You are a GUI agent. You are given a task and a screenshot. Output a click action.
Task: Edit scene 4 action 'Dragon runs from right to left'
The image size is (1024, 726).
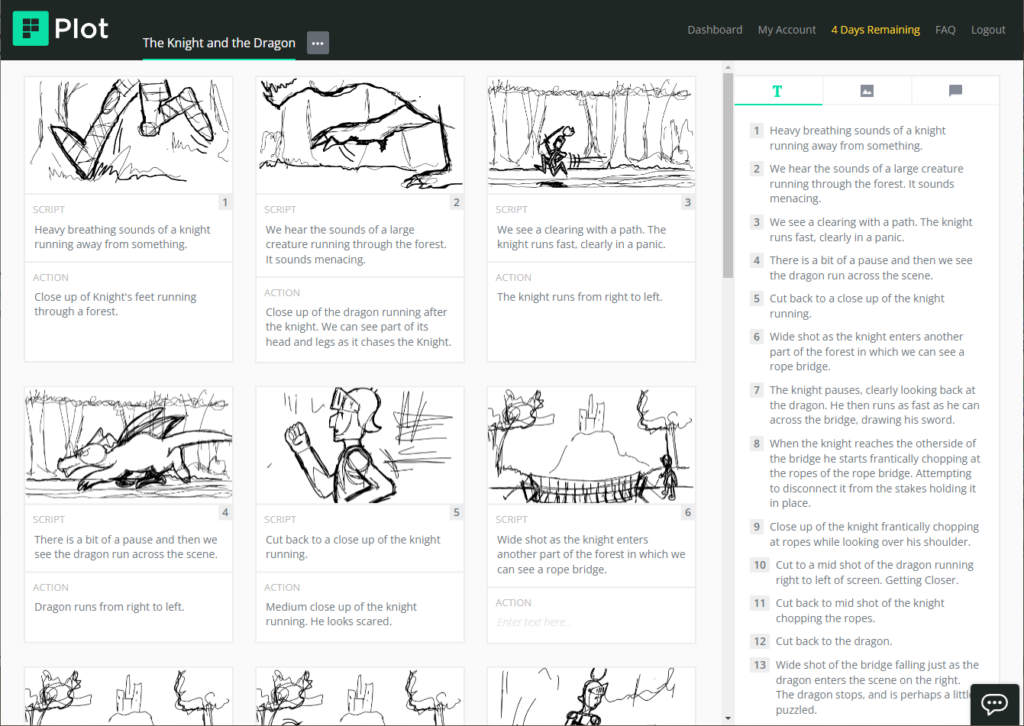[x=109, y=607]
